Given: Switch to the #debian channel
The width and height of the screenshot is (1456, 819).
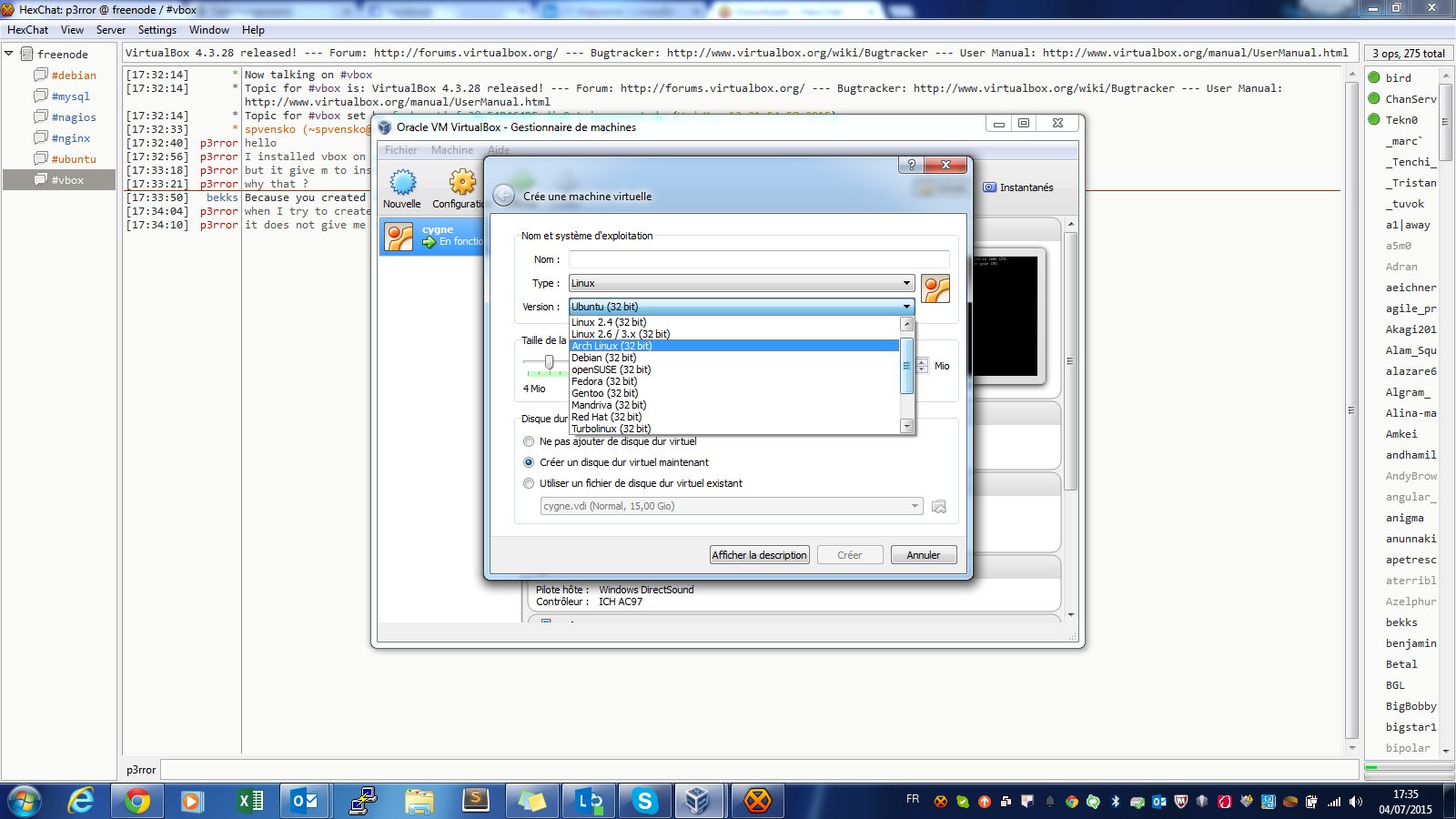Looking at the screenshot, I should tap(73, 76).
